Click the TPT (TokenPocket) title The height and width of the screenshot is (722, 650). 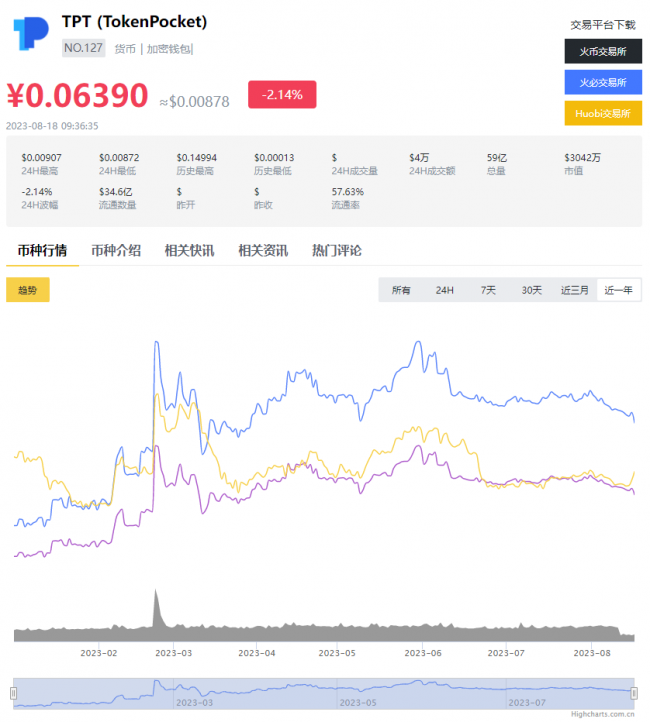134,22
